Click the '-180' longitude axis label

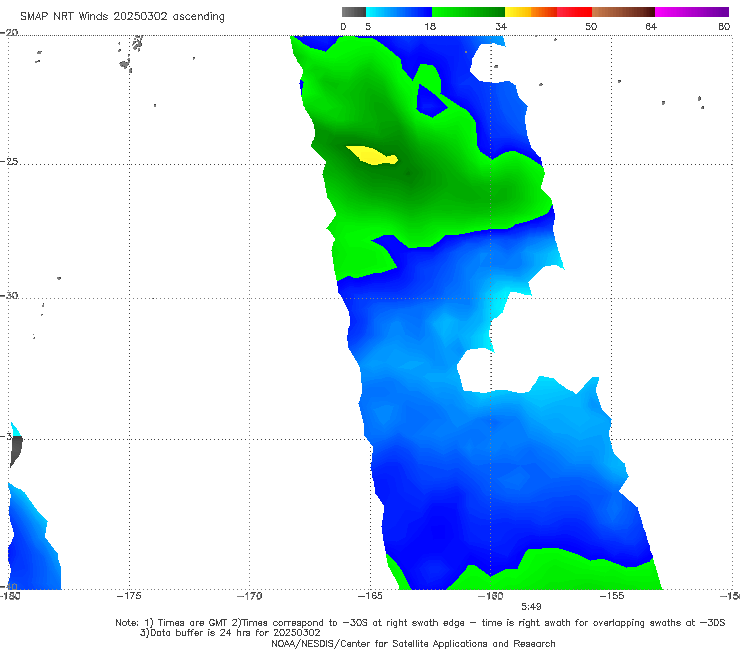coord(10,596)
